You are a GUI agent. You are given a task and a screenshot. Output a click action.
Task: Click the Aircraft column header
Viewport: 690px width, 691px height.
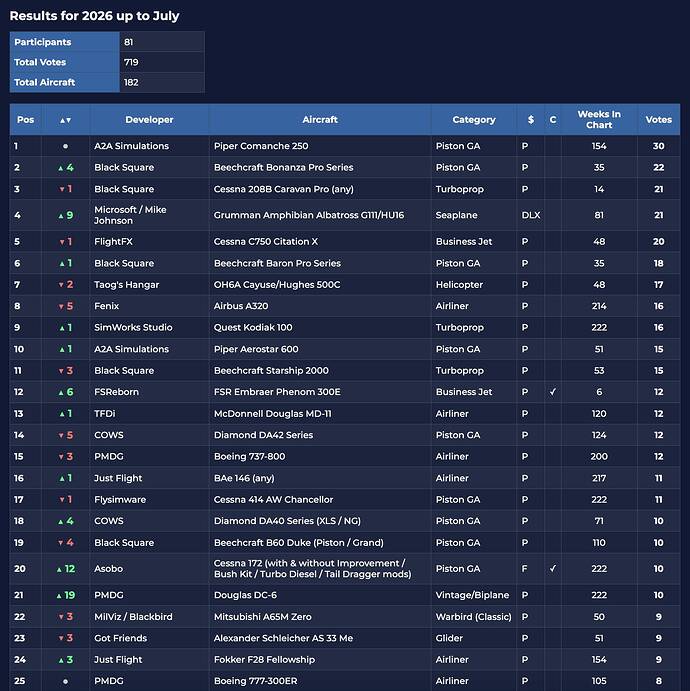tap(320, 120)
